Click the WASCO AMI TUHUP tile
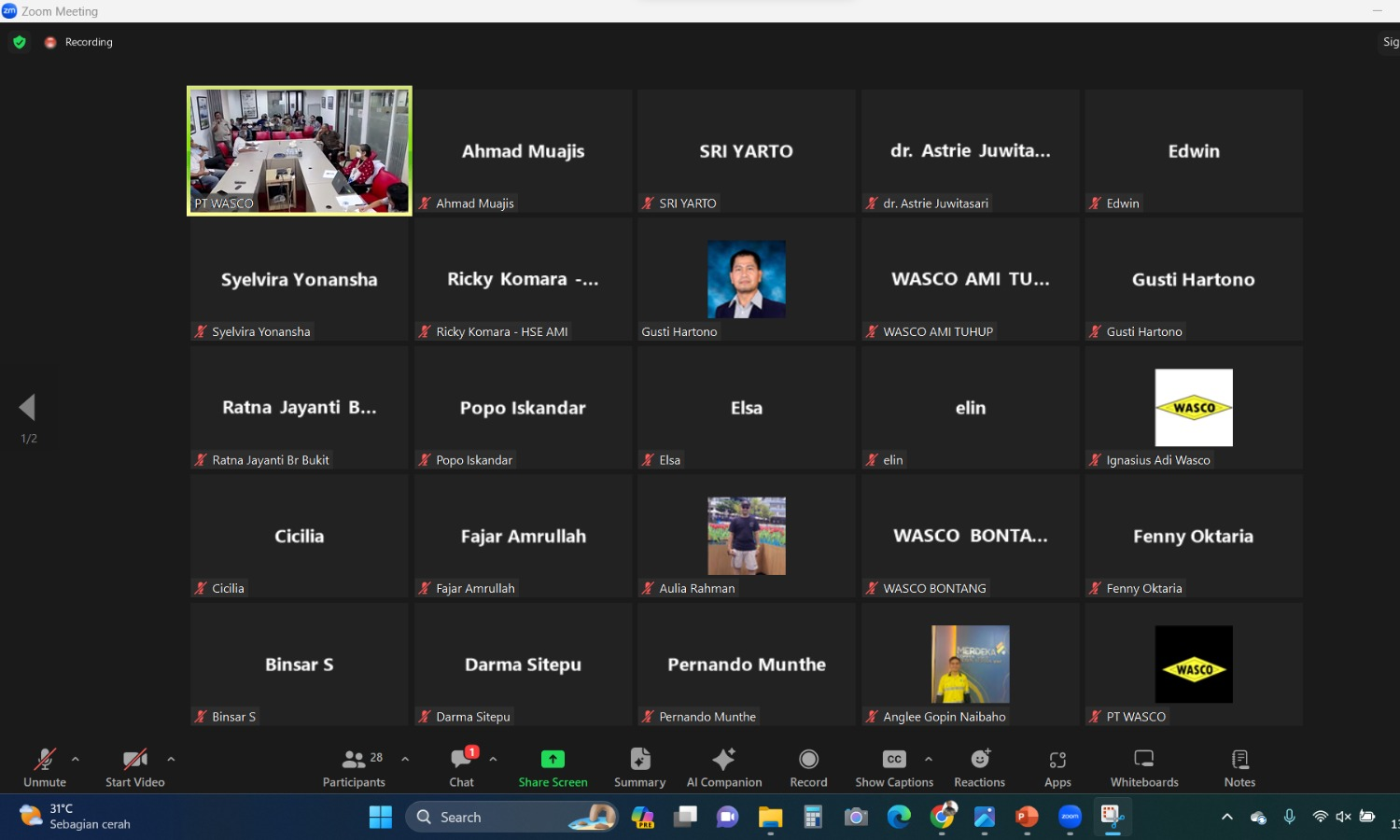Screen dimensions: 1400x840 coord(971,279)
